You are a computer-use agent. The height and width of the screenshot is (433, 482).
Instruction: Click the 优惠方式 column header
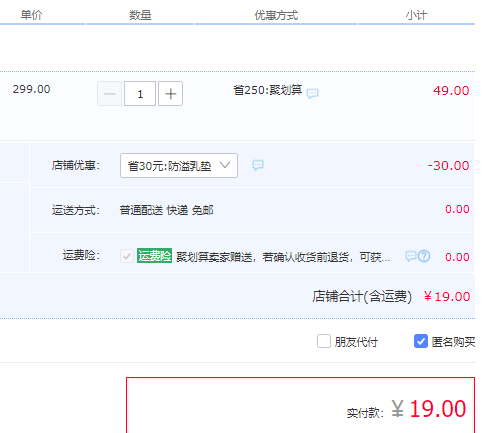click(276, 15)
